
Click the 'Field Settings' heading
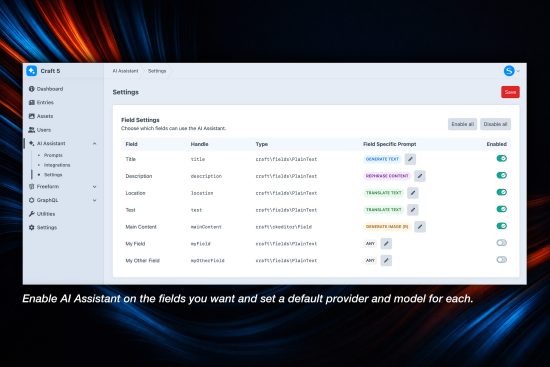click(x=140, y=120)
